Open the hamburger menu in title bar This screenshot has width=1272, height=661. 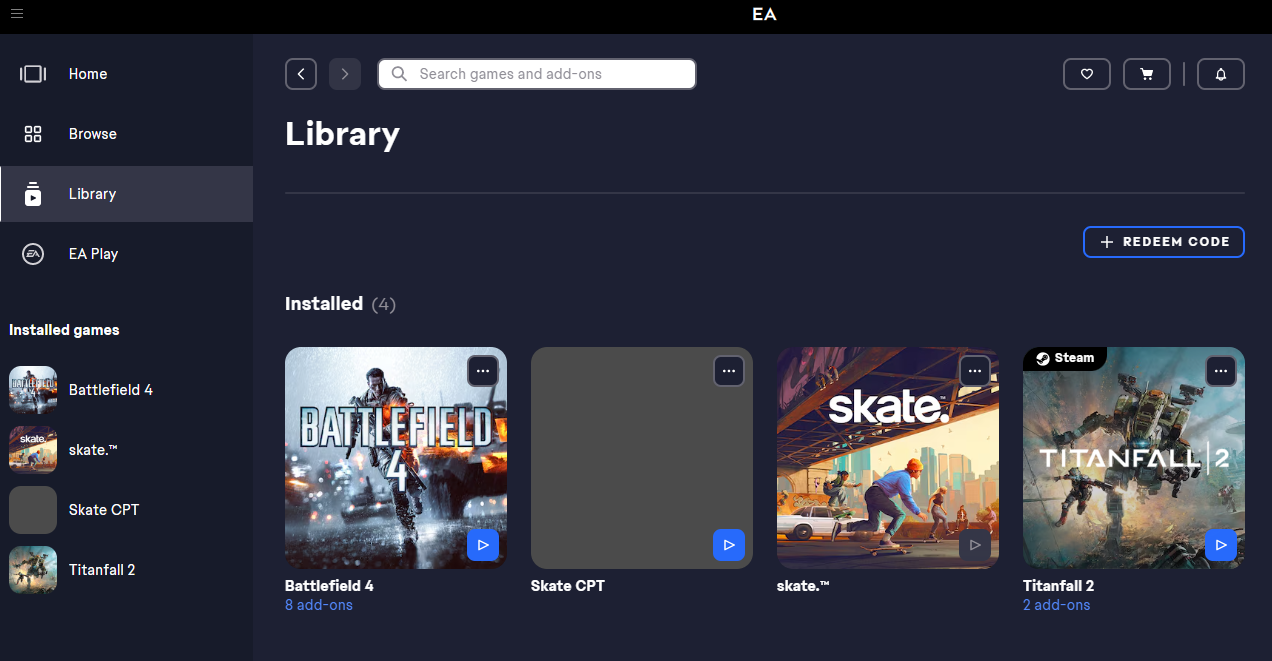pyautogui.click(x=17, y=14)
